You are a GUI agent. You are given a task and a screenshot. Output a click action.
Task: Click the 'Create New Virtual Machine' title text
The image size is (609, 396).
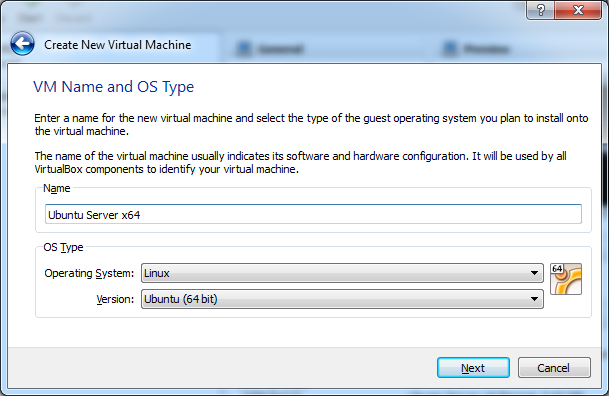[118, 45]
